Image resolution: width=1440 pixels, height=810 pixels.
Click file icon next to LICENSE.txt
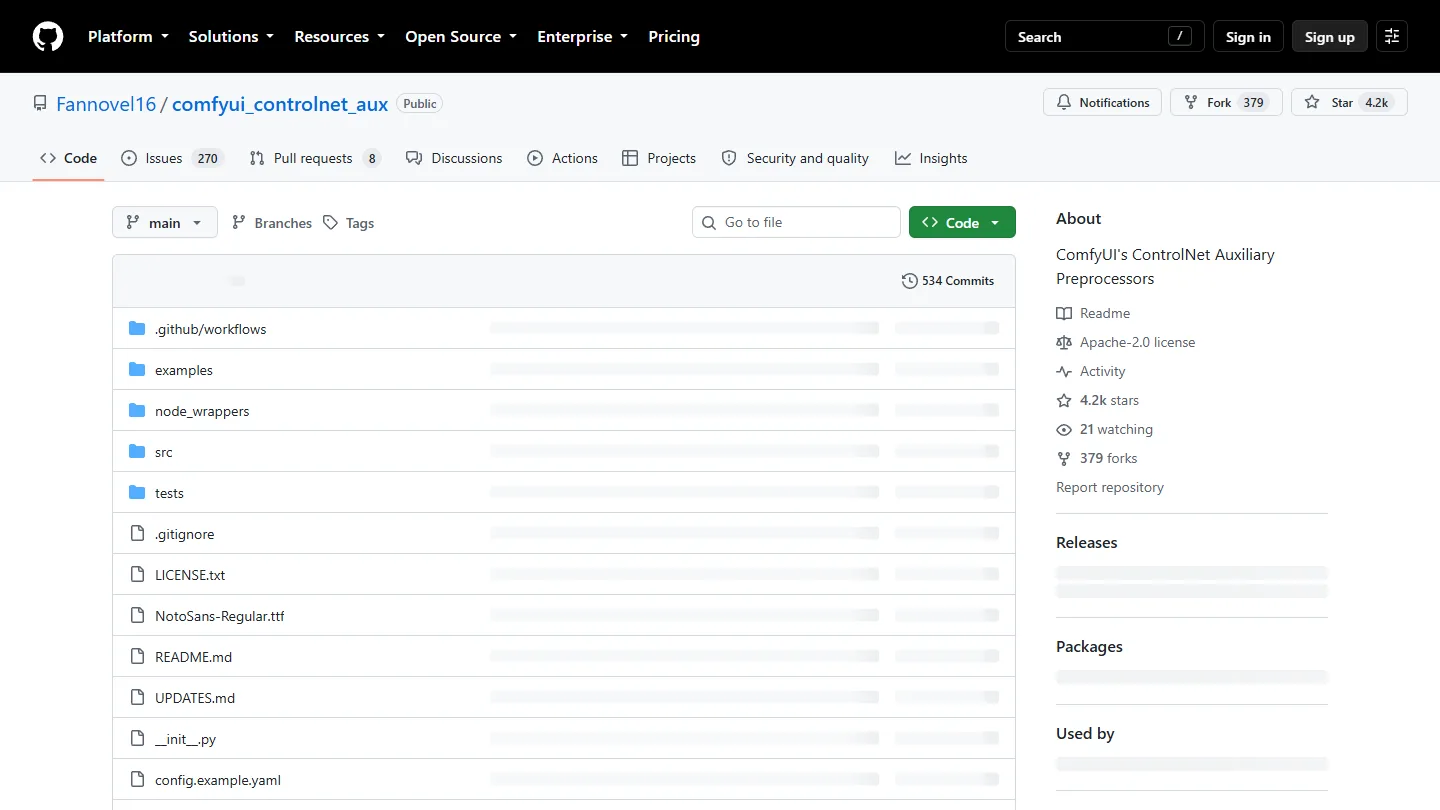tap(137, 575)
